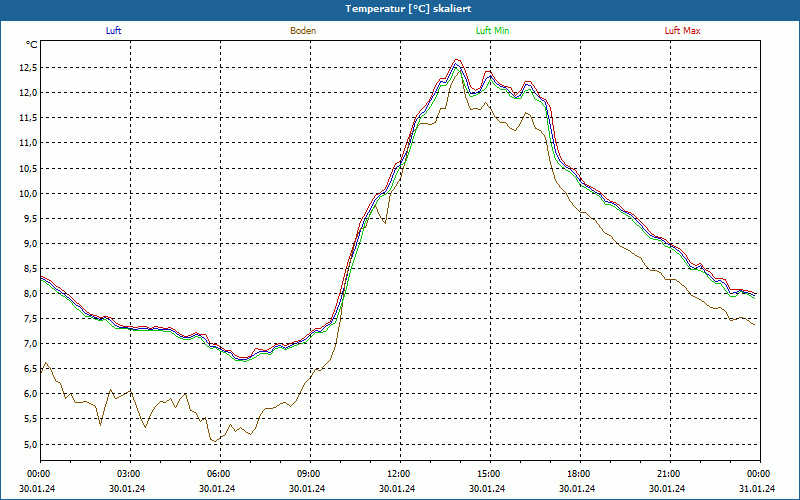
Task: Click the green Luft Min legend label
Action: [x=492, y=31]
